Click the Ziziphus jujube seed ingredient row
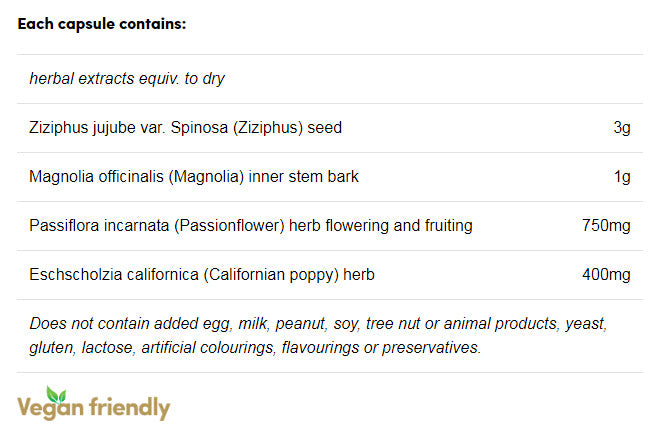The width and height of the screenshot is (667, 448). pyautogui.click(x=185, y=128)
